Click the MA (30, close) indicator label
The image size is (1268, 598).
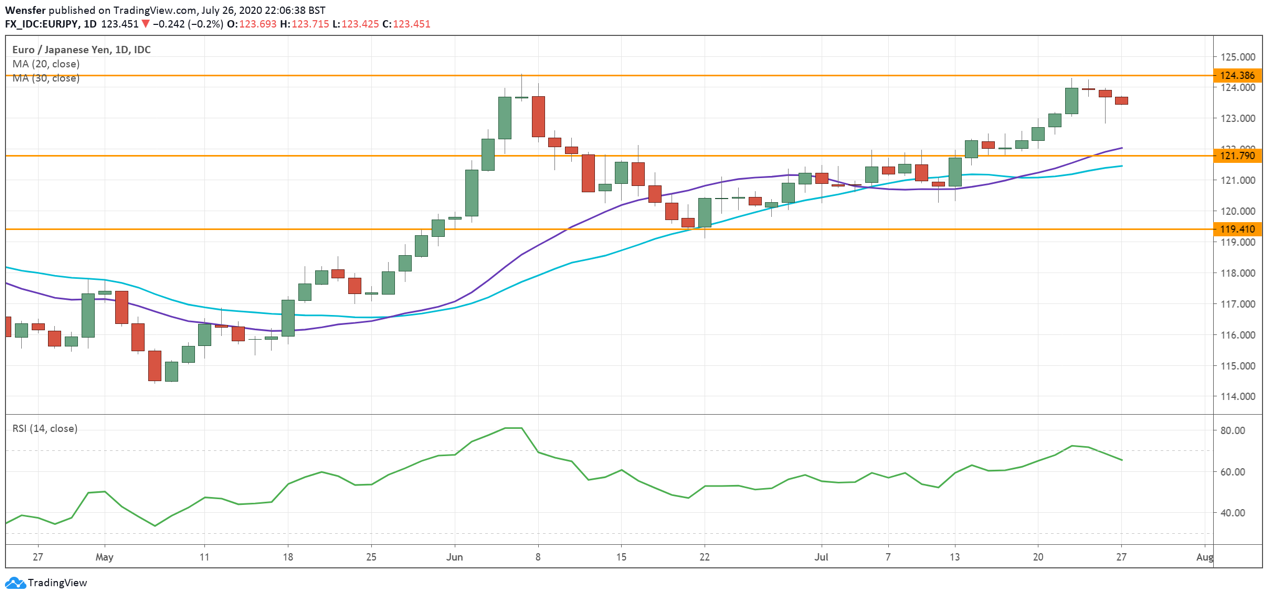point(46,78)
